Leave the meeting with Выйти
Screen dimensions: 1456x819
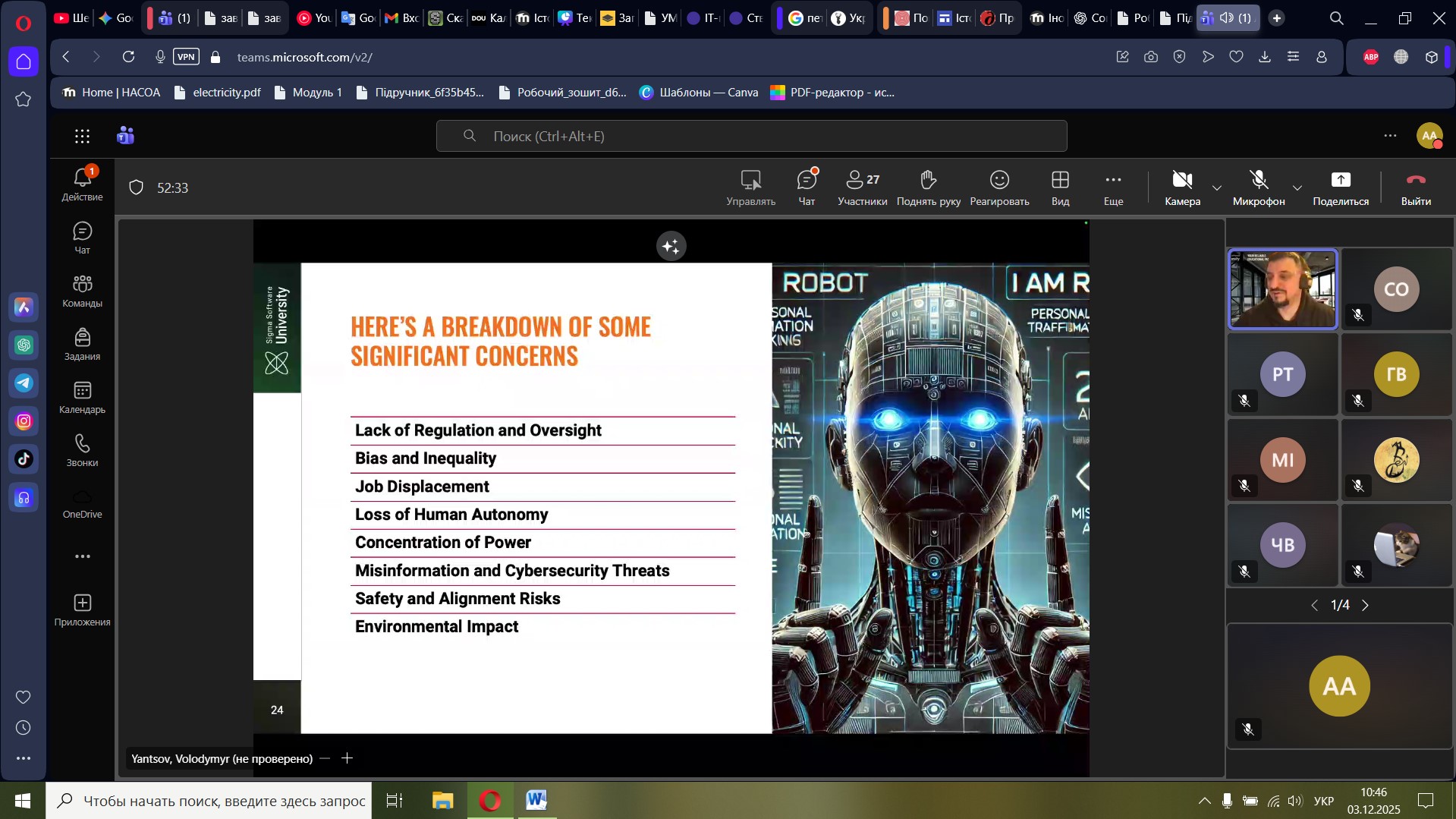[x=1416, y=187]
